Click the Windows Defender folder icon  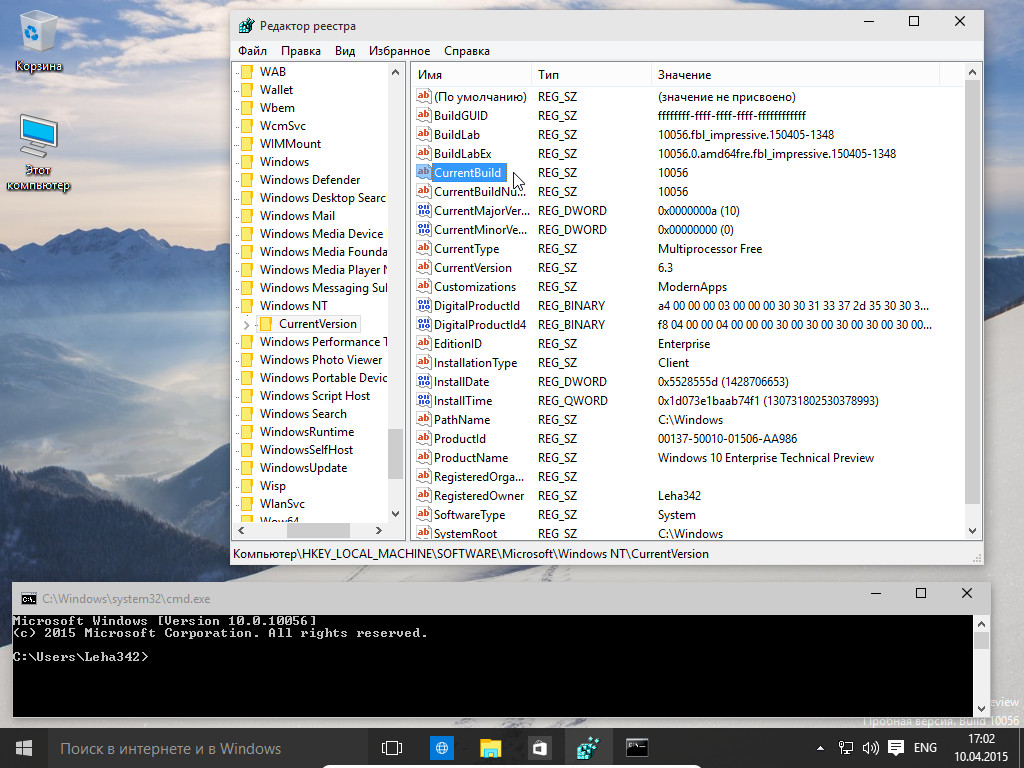coord(247,180)
